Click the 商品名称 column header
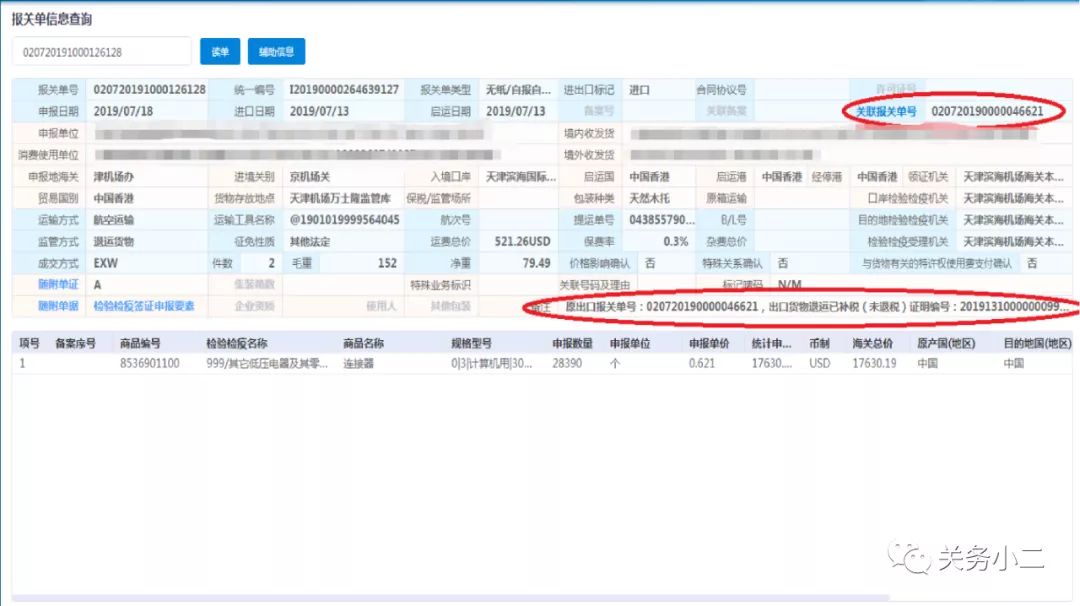This screenshot has height=606, width=1080. point(363,343)
